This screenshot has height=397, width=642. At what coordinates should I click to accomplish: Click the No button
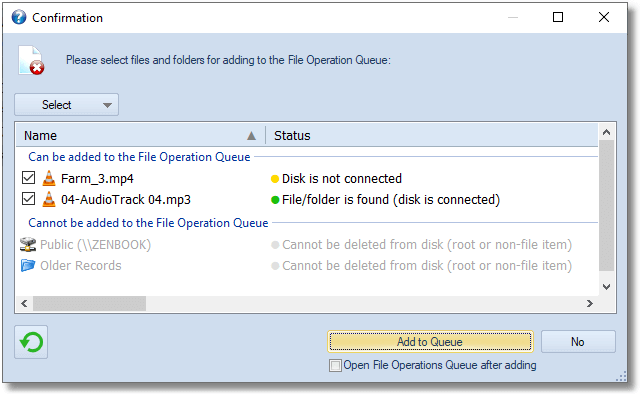click(x=578, y=342)
